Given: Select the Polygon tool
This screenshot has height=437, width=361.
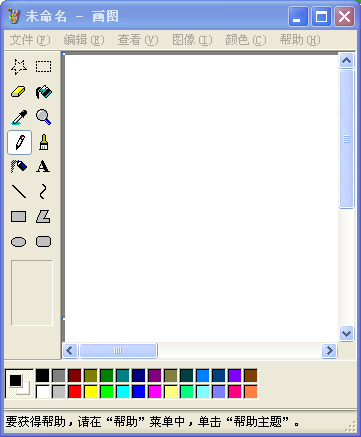Looking at the screenshot, I should 44,217.
